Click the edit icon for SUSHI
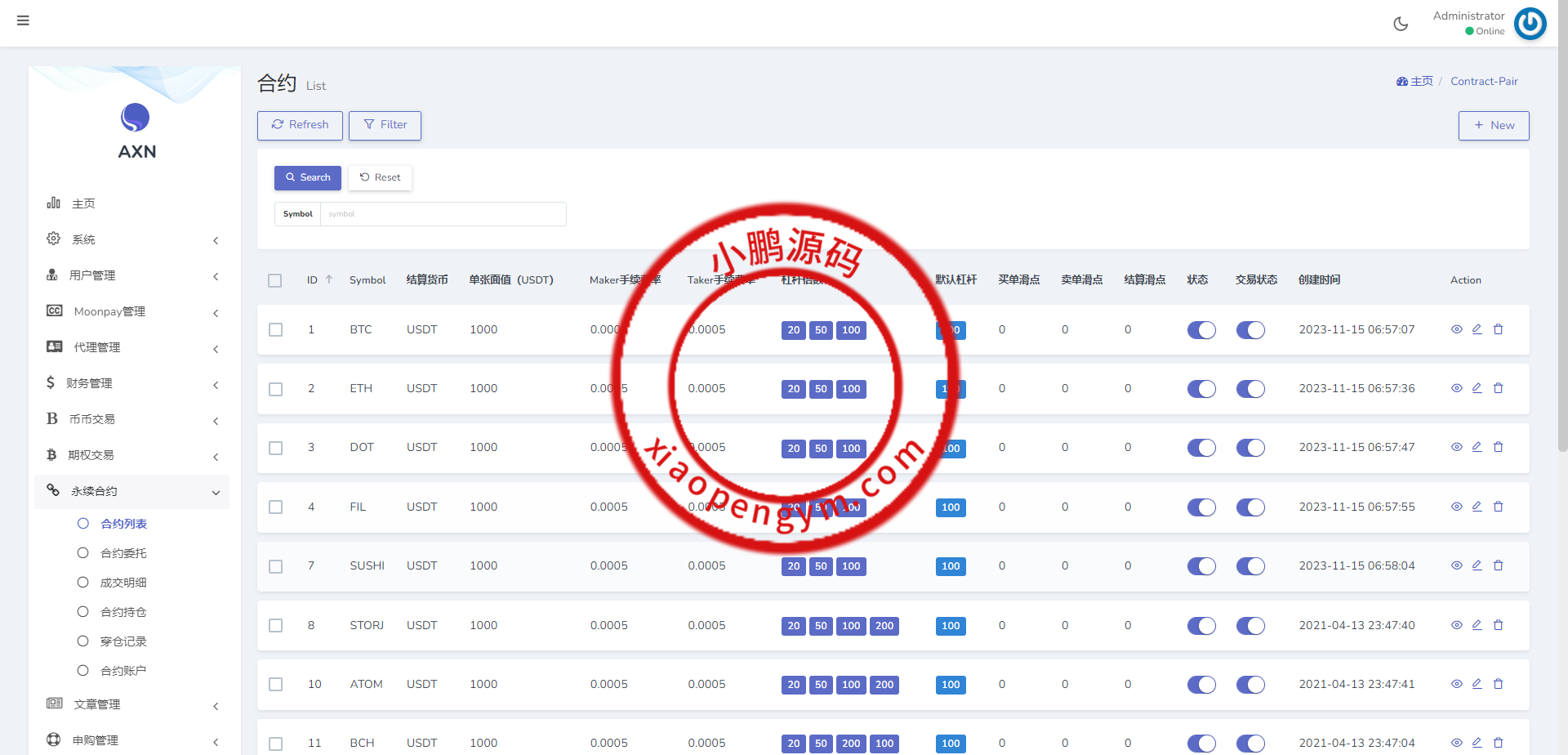 (1477, 565)
